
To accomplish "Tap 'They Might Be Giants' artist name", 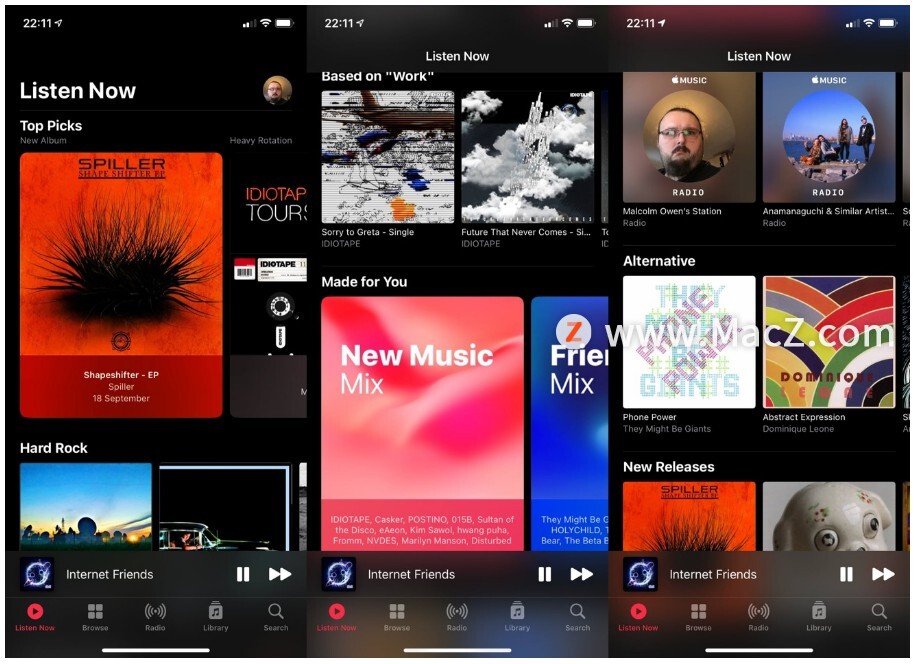I will click(x=667, y=429).
